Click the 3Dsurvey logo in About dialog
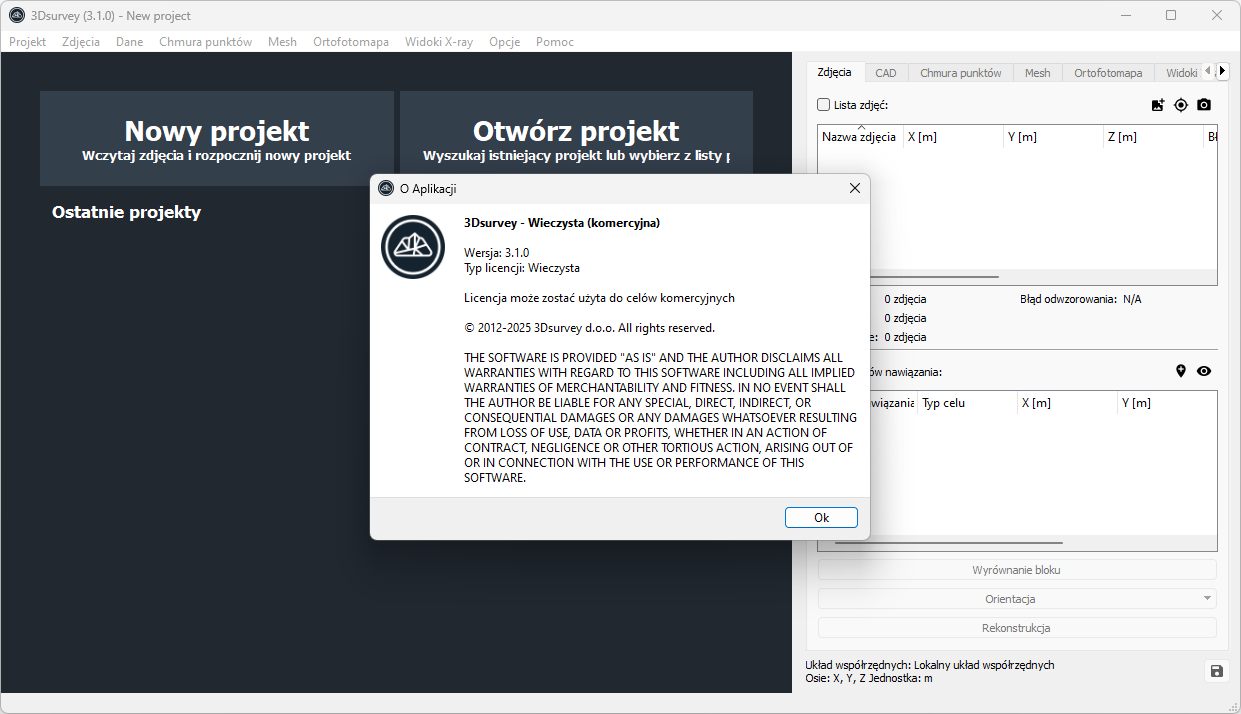Screen dimensions: 1241x714 (x=412, y=247)
